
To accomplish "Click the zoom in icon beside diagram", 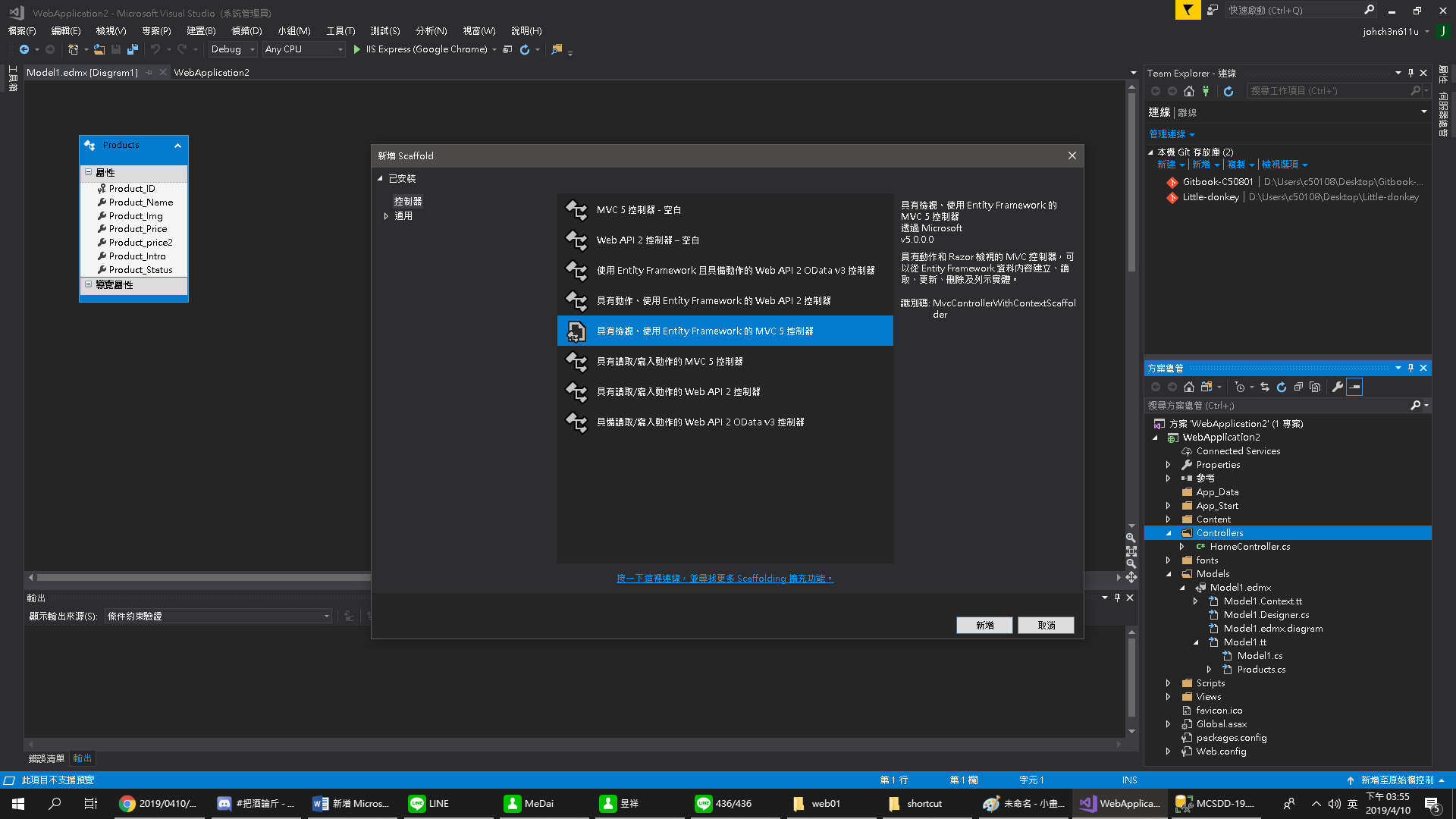I will (x=1131, y=538).
